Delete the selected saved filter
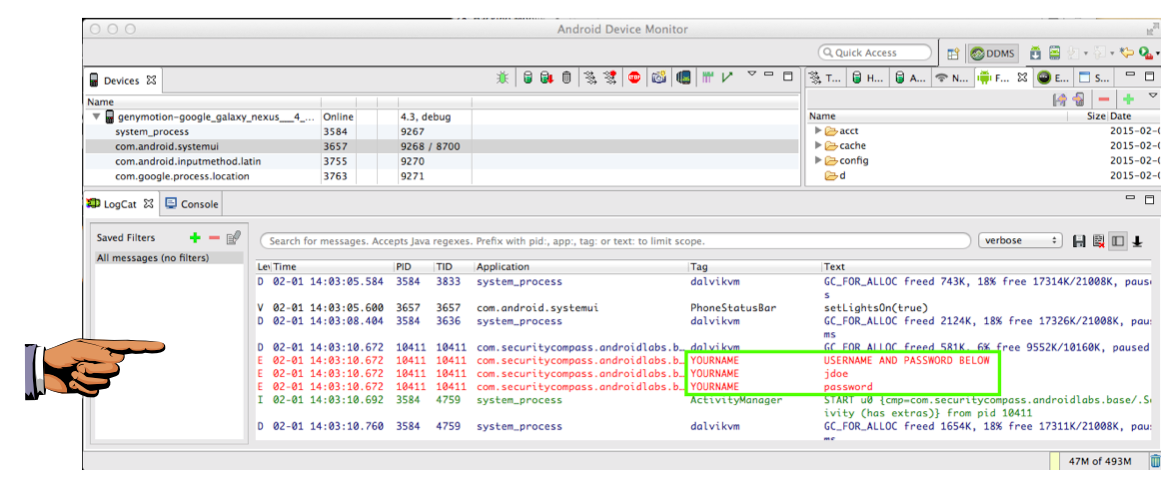The image size is (1169, 482). 214,238
